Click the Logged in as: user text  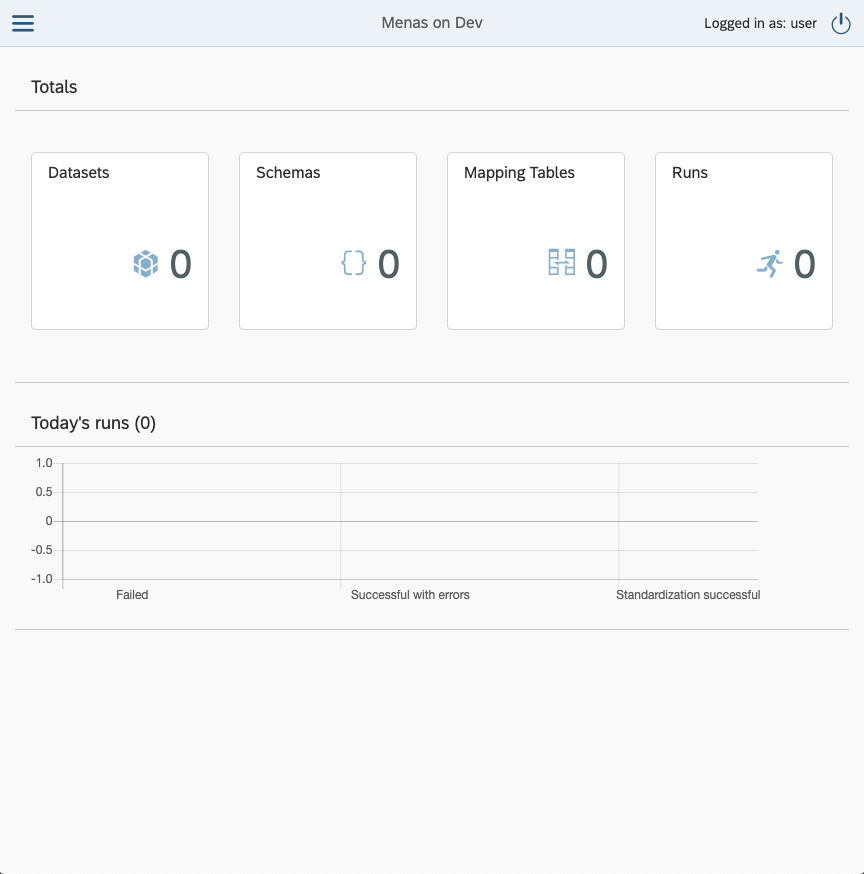[760, 23]
